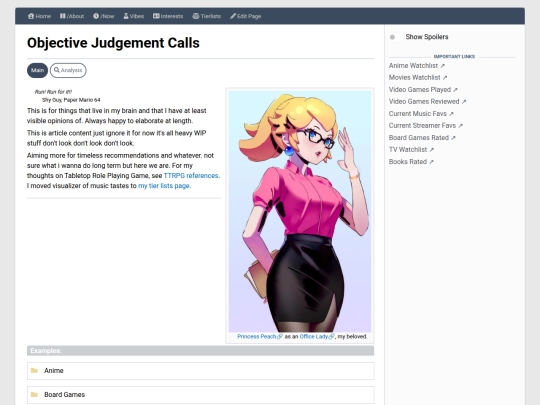Click the arrow icon beside Movies Watchlist
The height and width of the screenshot is (405, 540).
(445, 78)
